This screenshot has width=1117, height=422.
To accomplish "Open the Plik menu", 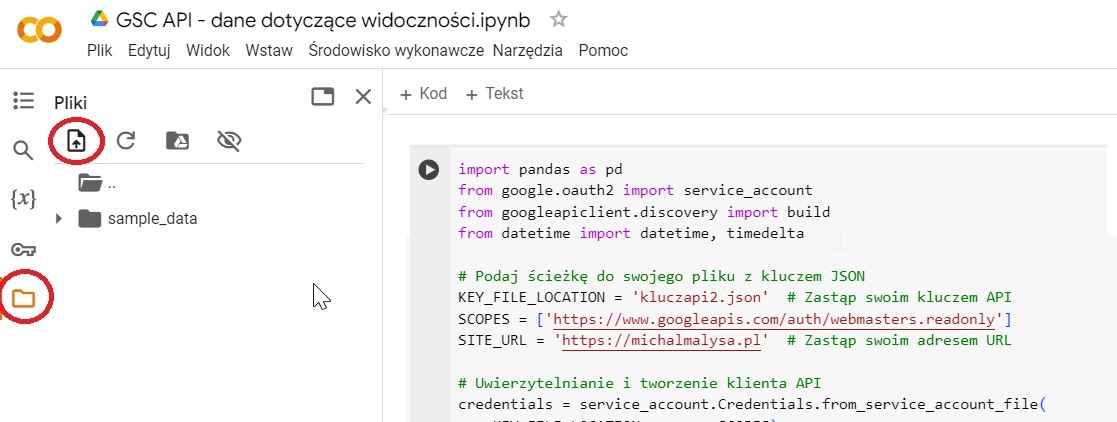I will coord(100,51).
